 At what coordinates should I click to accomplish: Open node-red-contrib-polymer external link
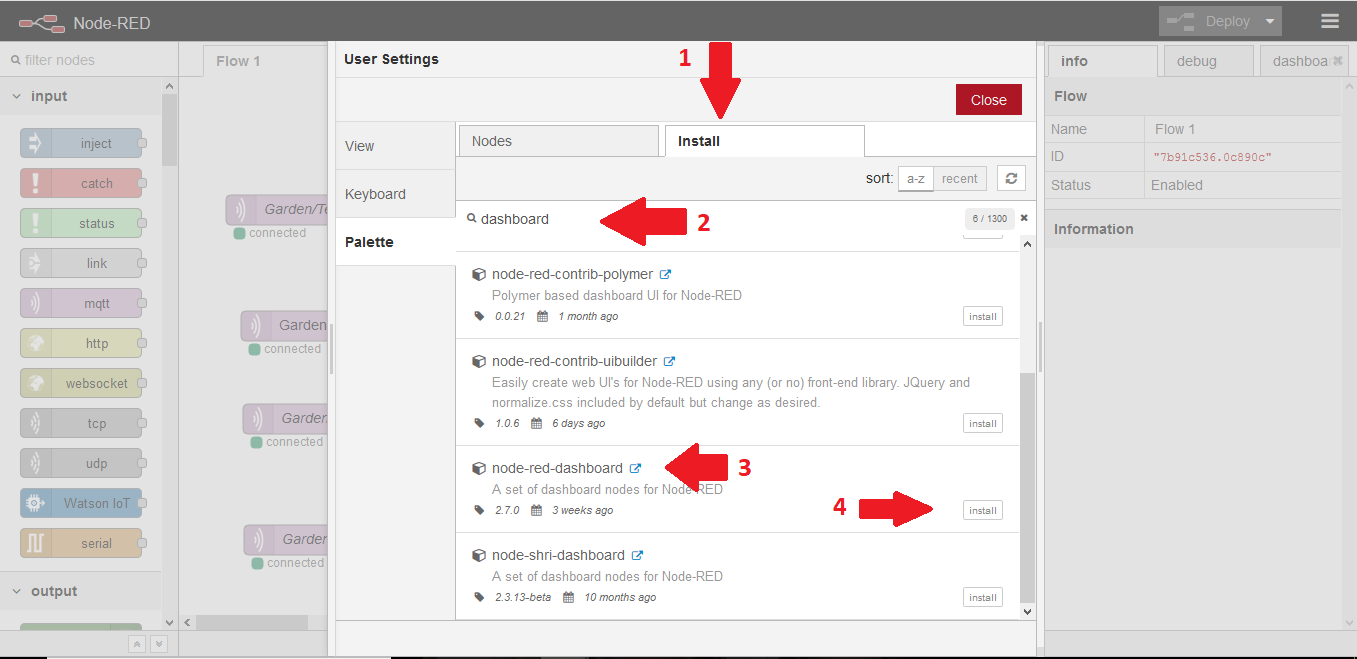(665, 274)
